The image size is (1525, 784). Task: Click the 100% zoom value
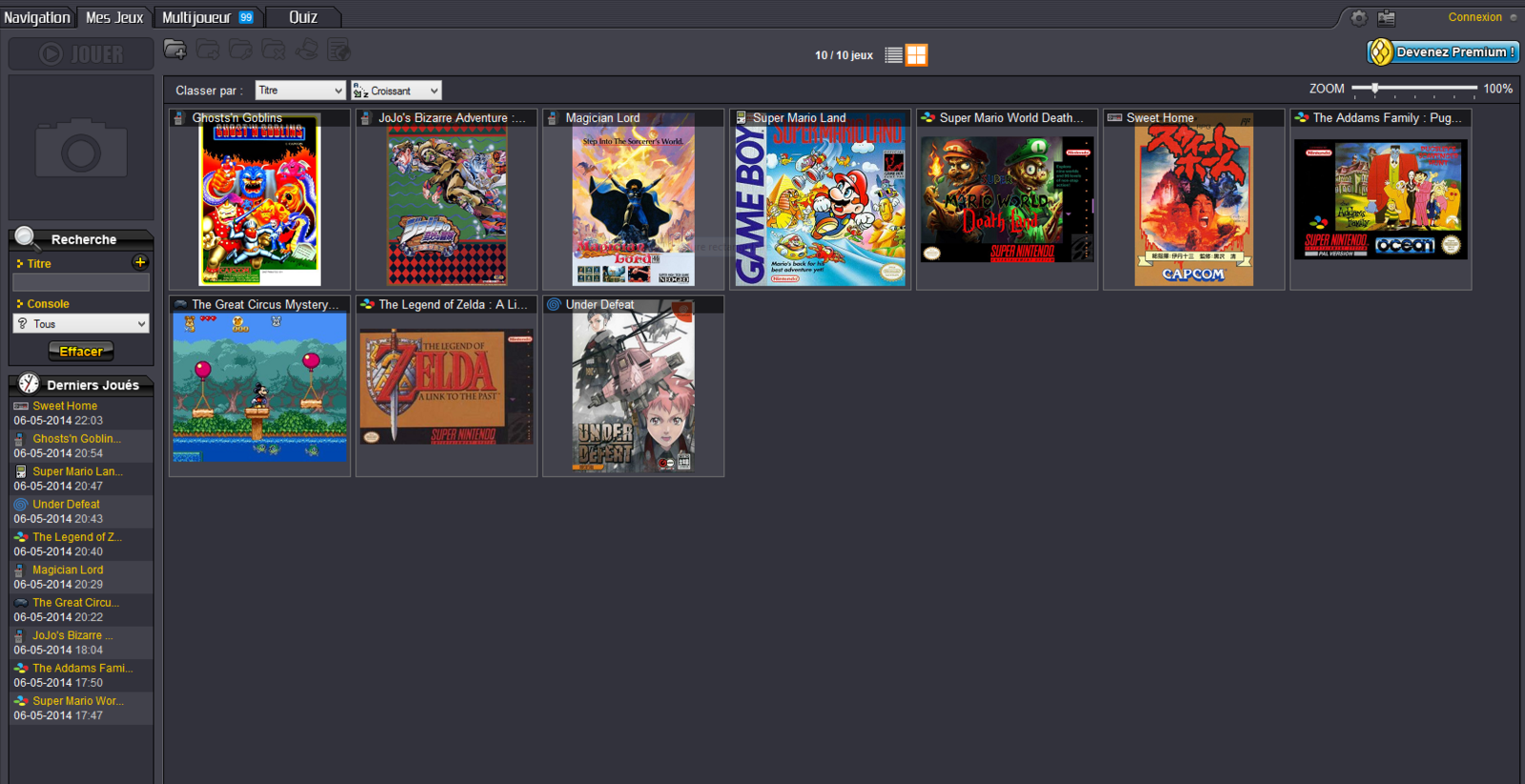point(1497,89)
